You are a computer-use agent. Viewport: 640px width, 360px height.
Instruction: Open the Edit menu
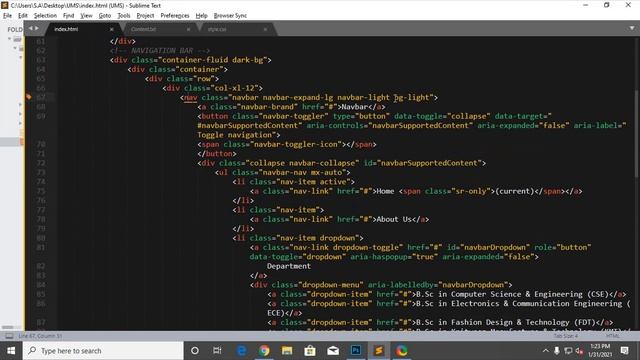click(23, 16)
